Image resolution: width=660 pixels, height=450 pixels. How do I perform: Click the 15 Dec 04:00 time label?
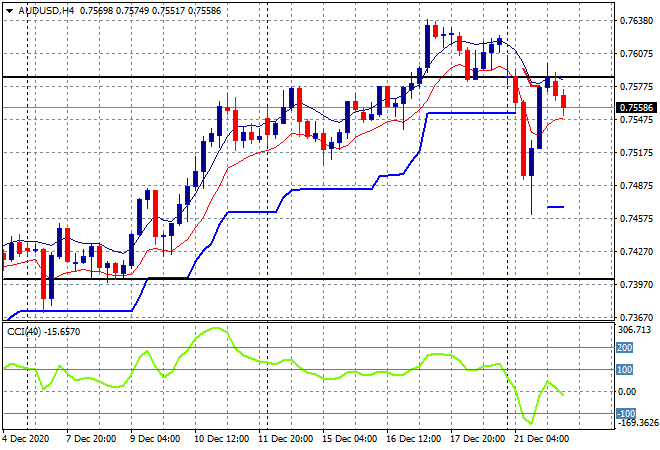tap(349, 439)
